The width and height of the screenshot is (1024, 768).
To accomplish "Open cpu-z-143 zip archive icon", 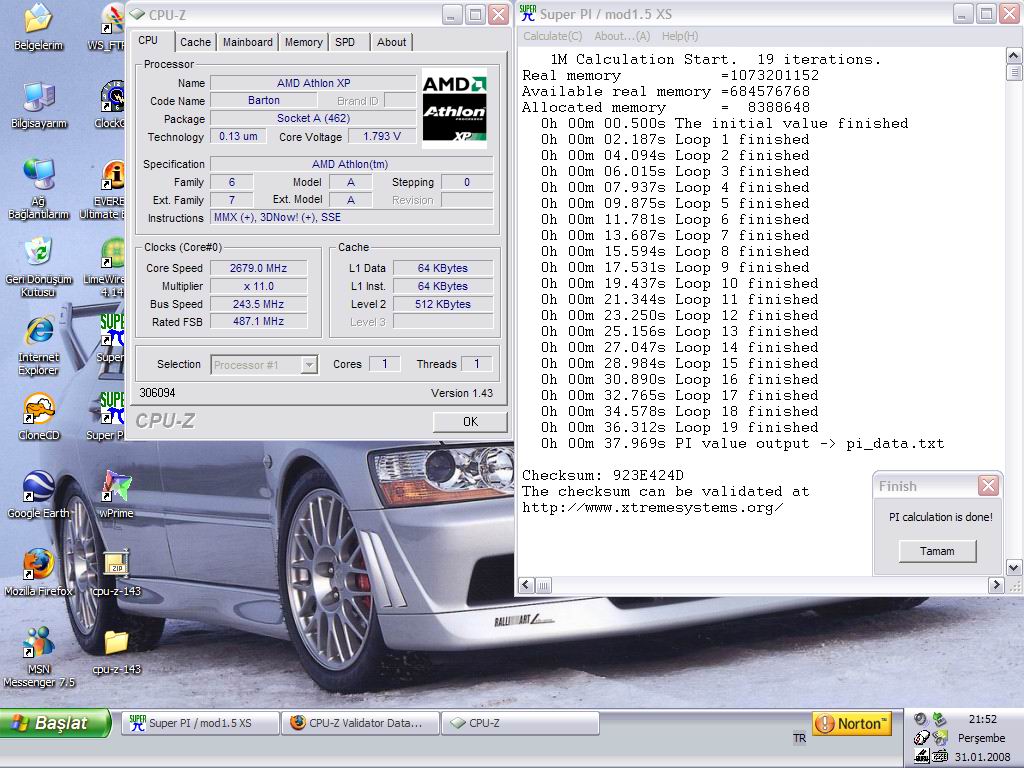I will pos(116,573).
